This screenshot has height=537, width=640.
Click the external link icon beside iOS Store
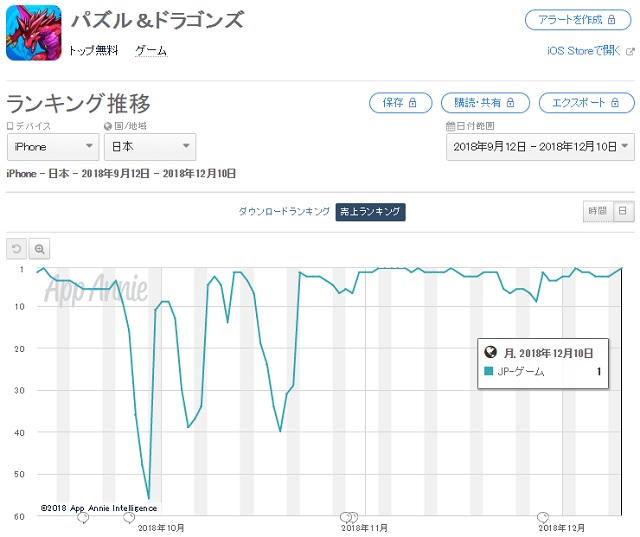pyautogui.click(x=629, y=51)
